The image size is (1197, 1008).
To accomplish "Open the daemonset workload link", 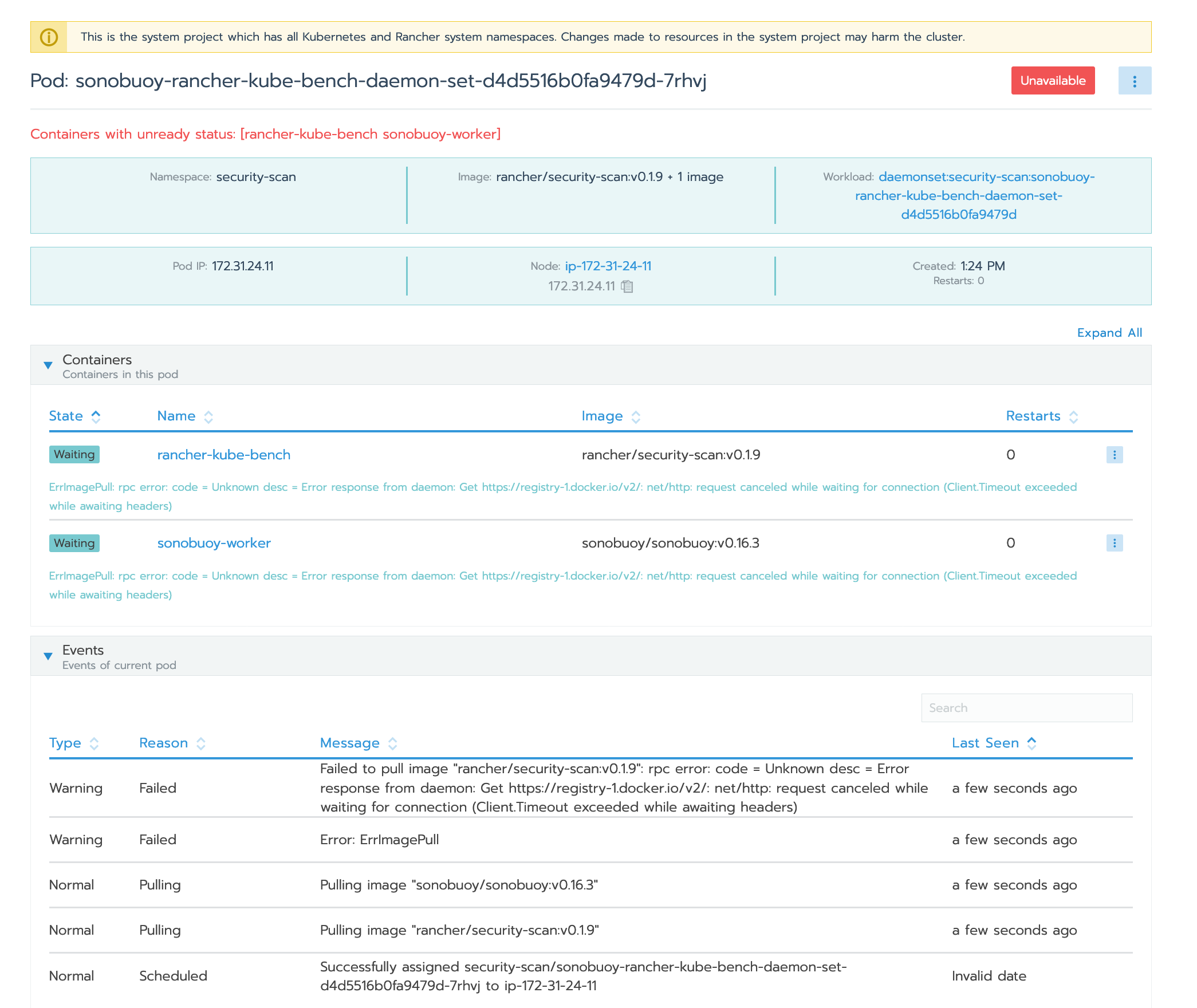I will click(x=958, y=196).
